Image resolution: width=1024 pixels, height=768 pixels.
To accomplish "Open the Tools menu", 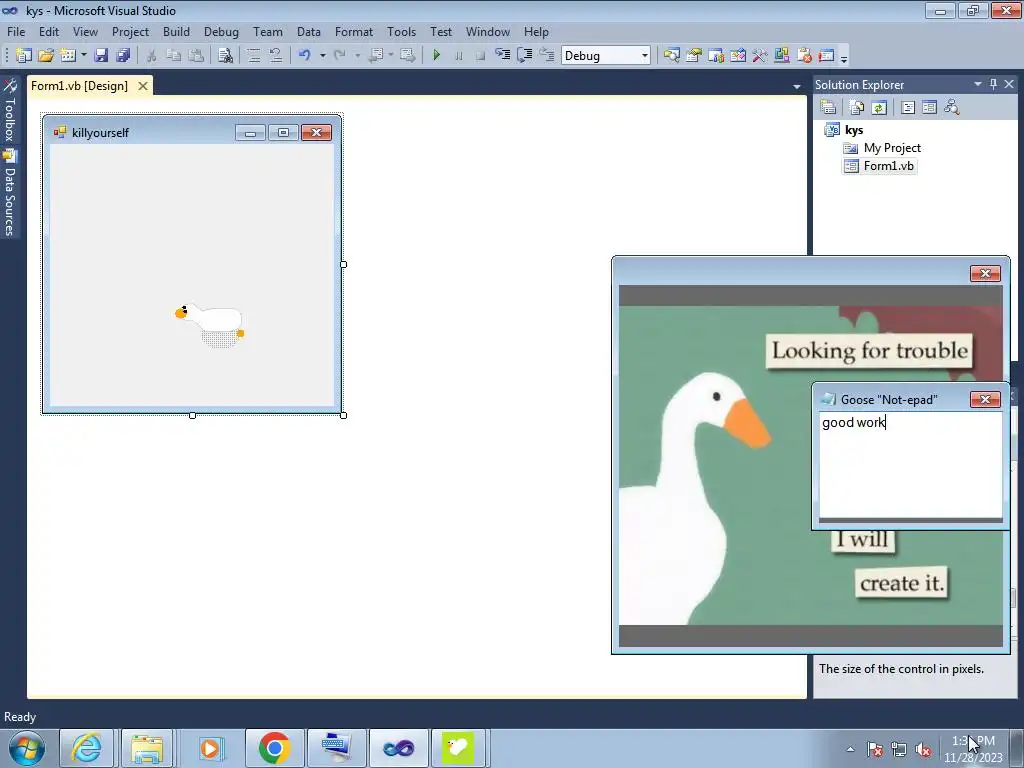I will [401, 31].
